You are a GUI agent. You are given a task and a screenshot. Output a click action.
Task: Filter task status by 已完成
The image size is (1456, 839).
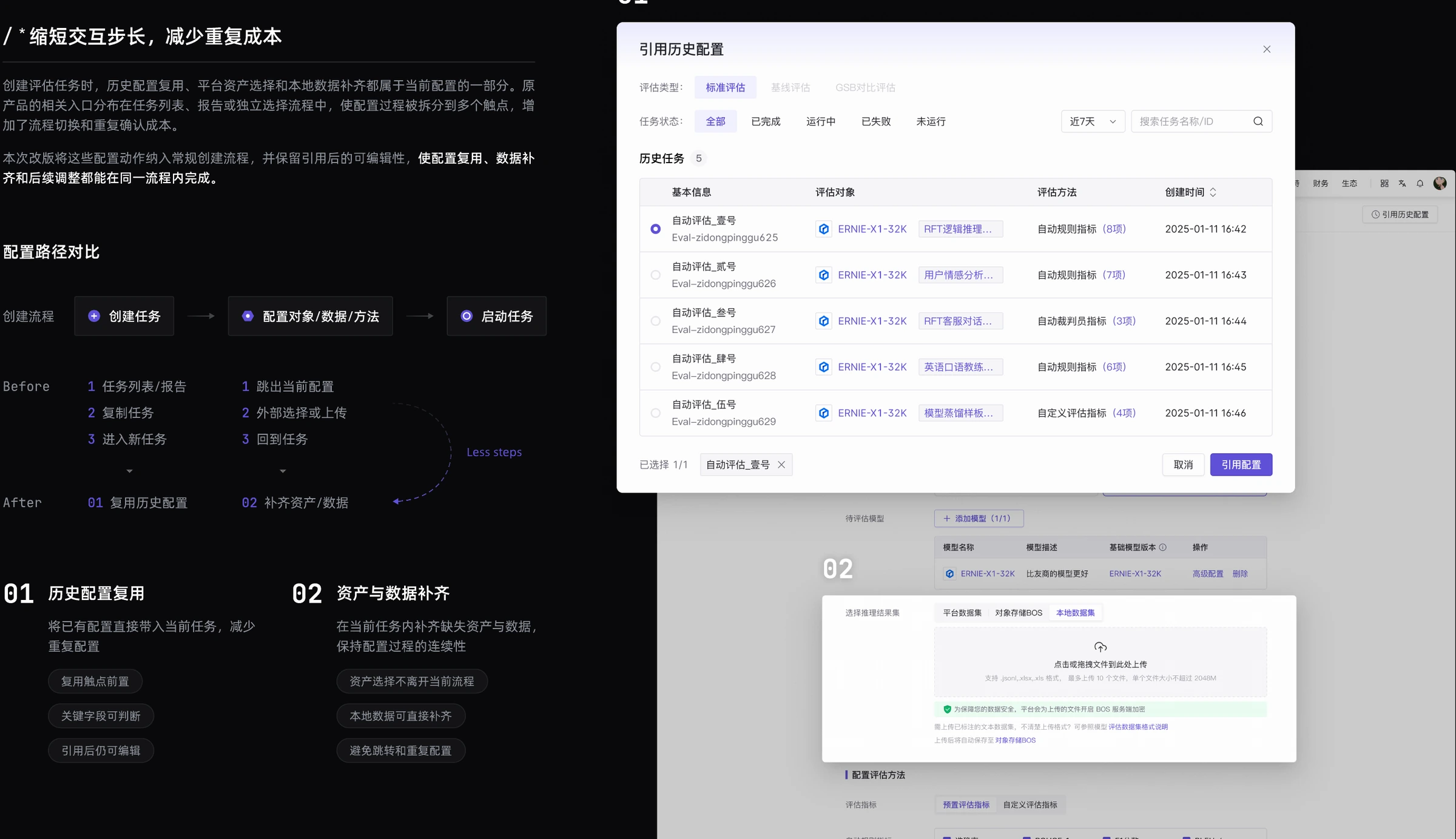tap(766, 121)
